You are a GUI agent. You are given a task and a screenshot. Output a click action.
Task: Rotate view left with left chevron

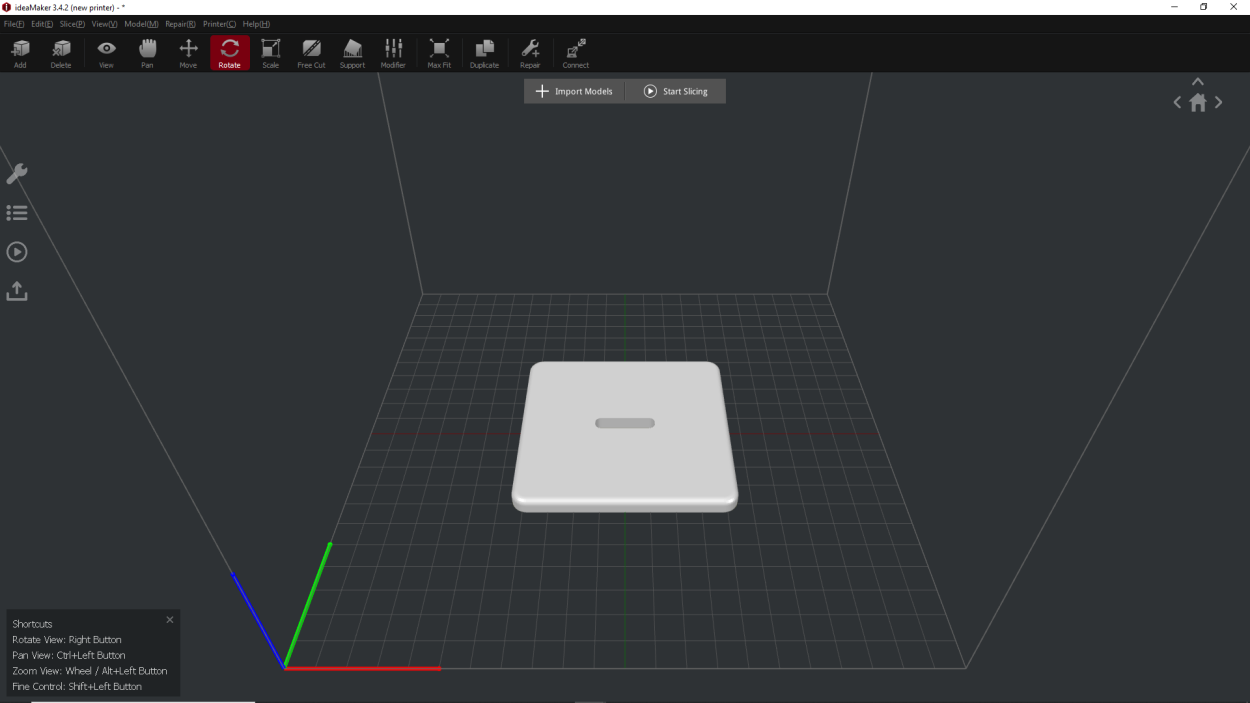pos(1177,102)
